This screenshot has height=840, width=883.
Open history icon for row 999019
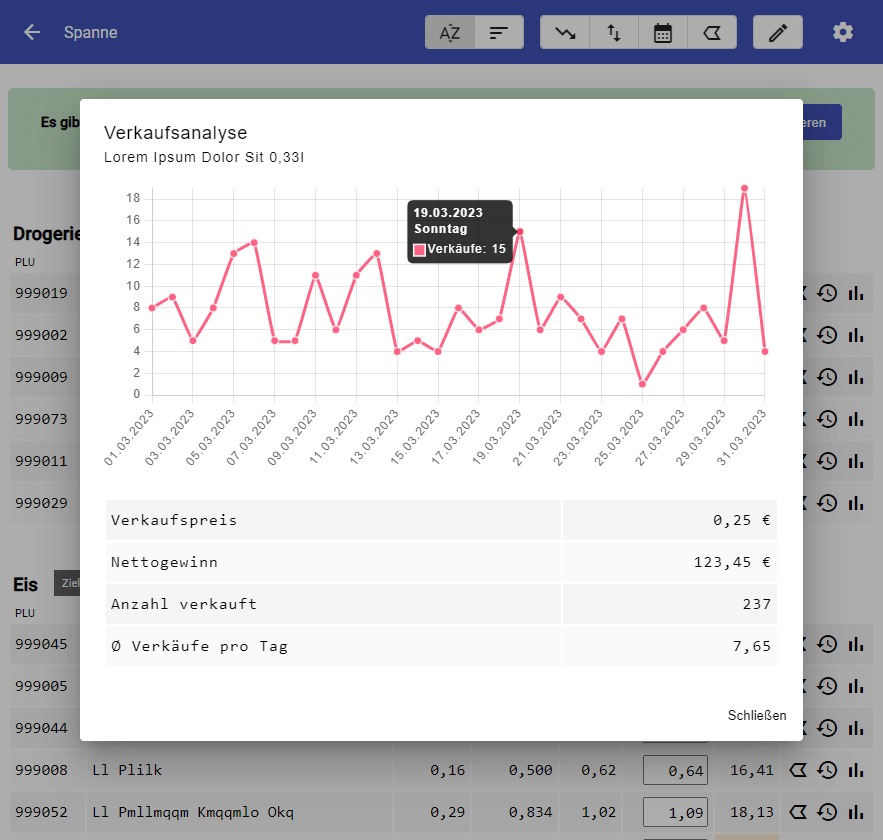click(827, 293)
